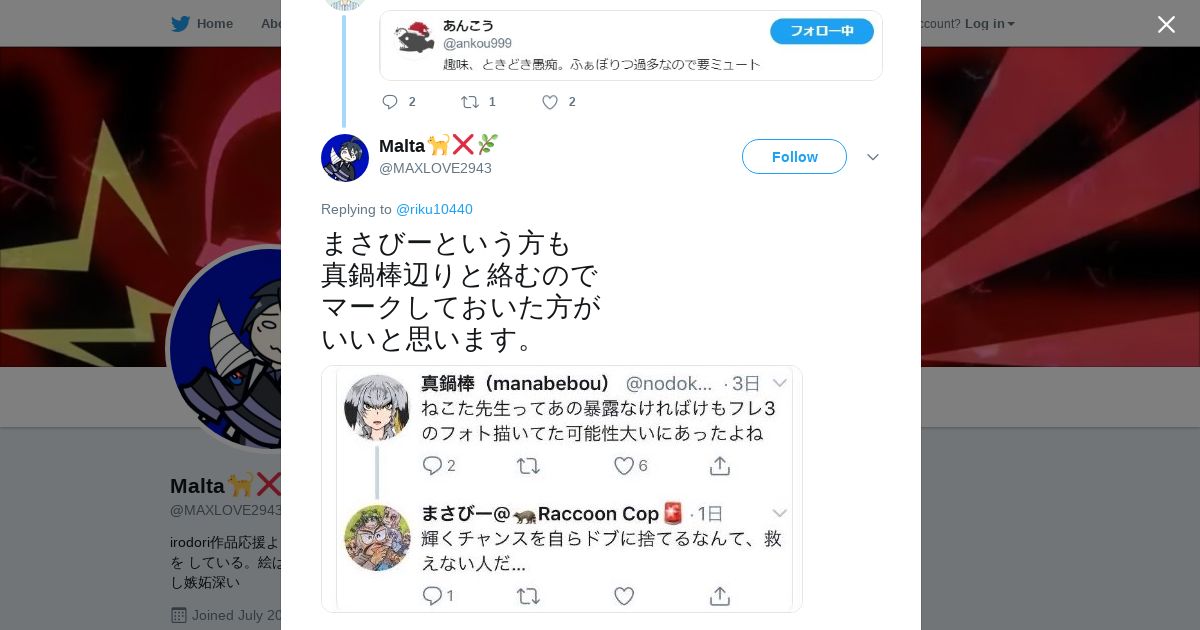Toggle the フォロー中 following button for あんこう

(822, 31)
